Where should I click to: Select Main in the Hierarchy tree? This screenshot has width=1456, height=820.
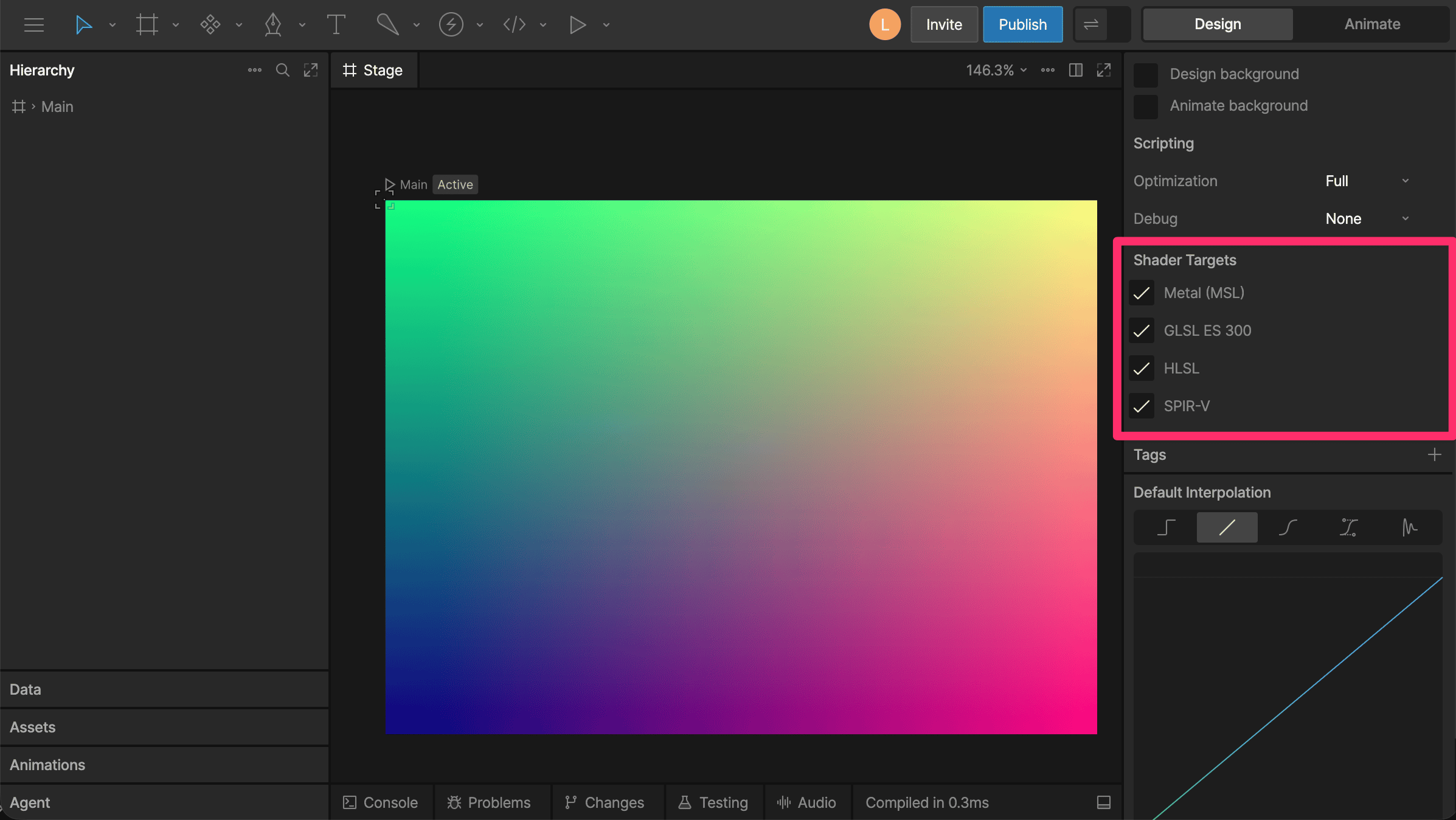pos(57,107)
